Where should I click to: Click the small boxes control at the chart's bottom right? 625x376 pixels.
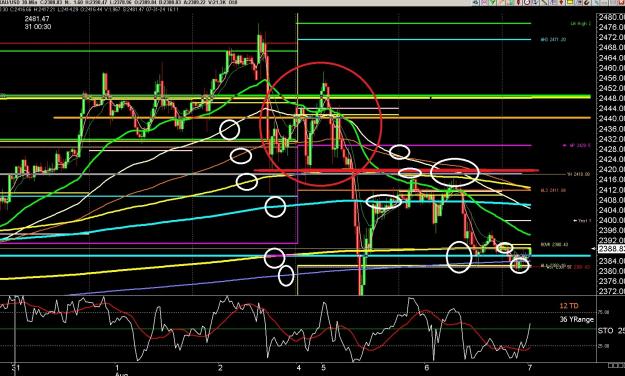616,365
